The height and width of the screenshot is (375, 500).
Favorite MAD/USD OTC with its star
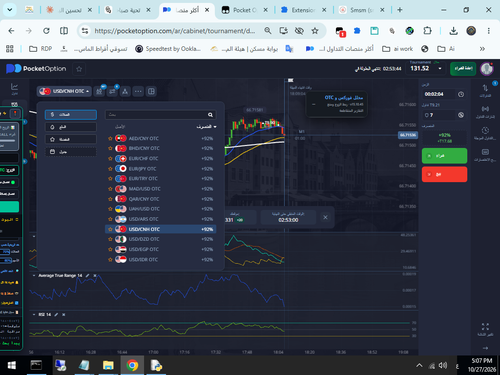click(x=110, y=189)
